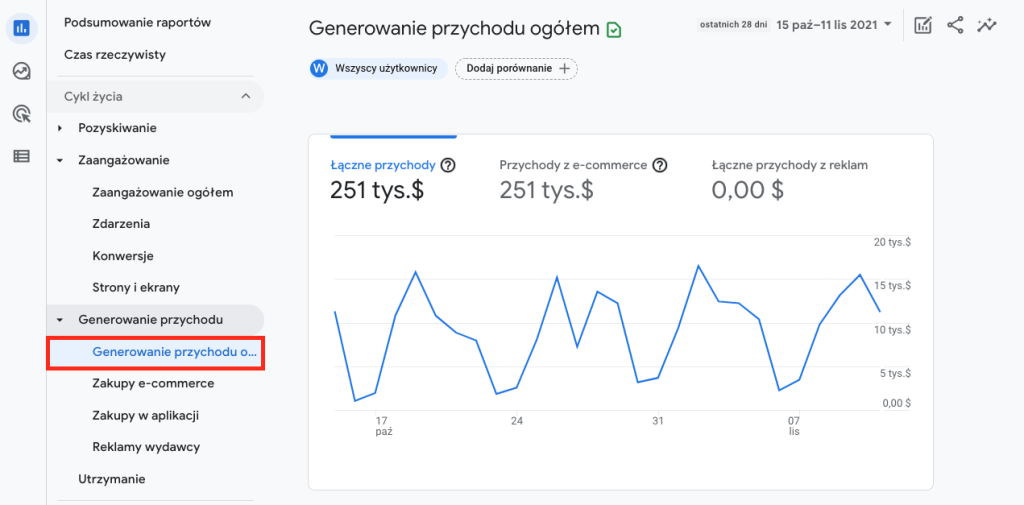The width and height of the screenshot is (1024, 505).
Task: Collapse the Cykl życia section
Action: click(245, 97)
